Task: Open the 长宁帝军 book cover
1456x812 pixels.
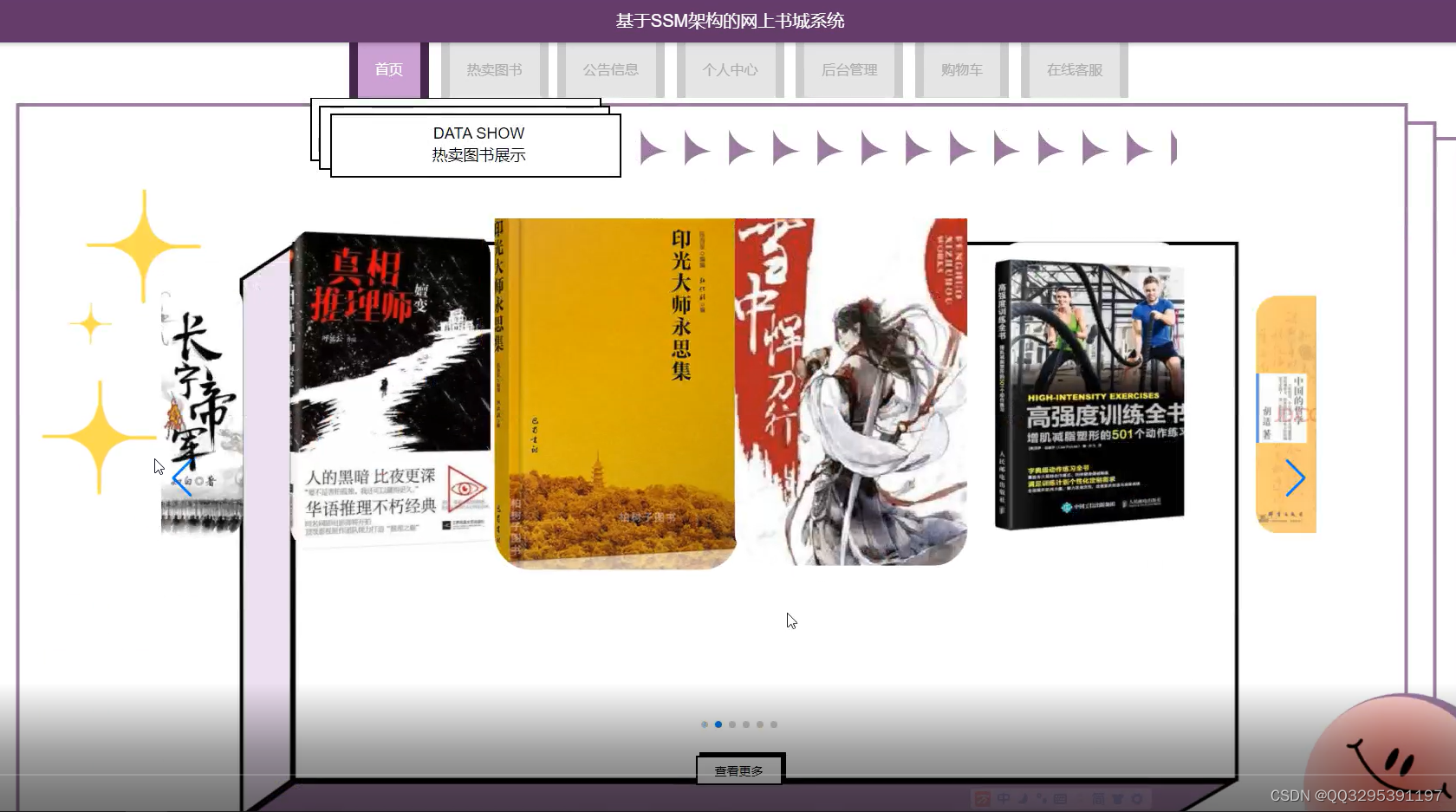Action: coord(202,414)
